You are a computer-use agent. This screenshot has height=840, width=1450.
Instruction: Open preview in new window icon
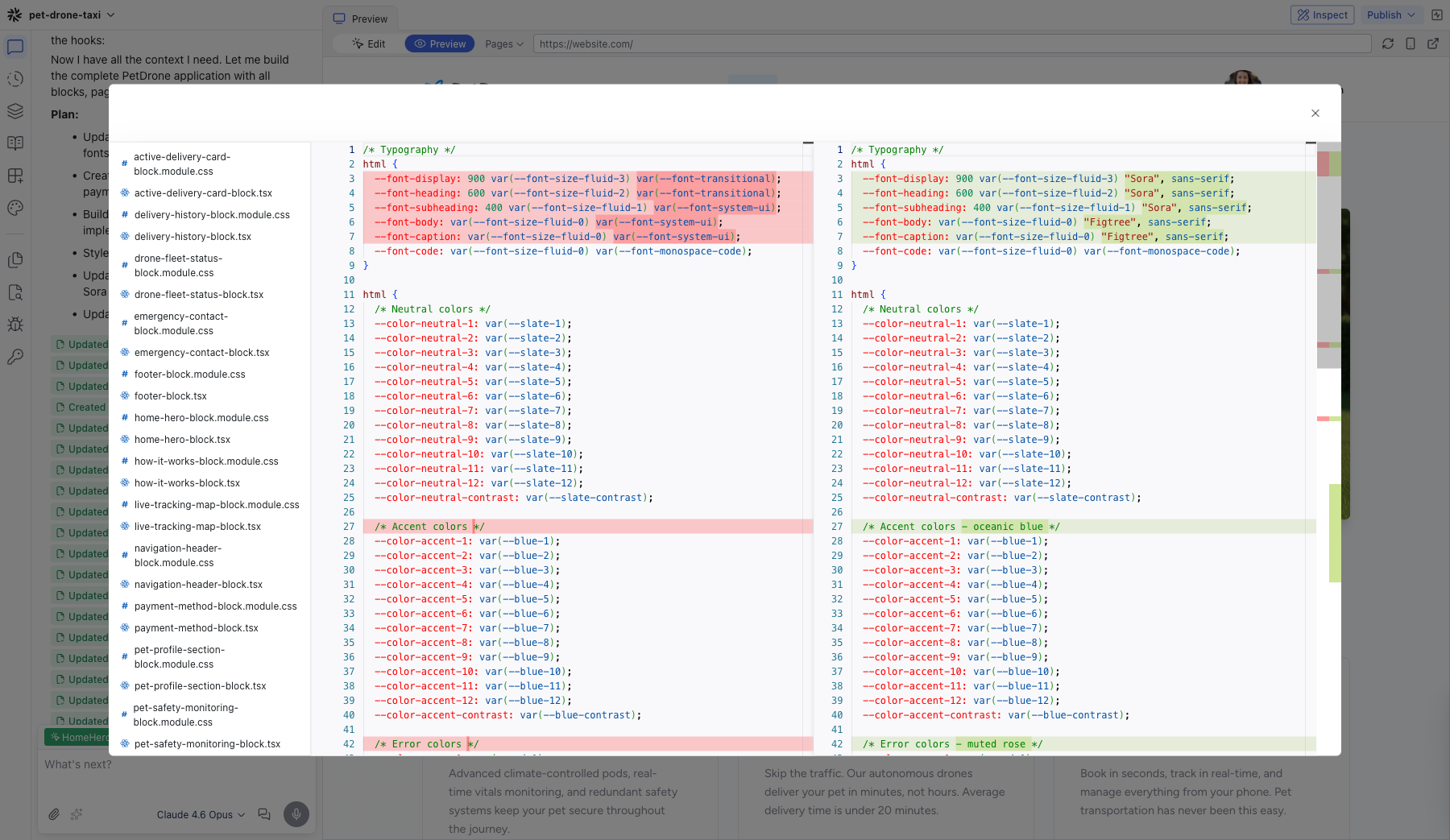[x=1433, y=43]
